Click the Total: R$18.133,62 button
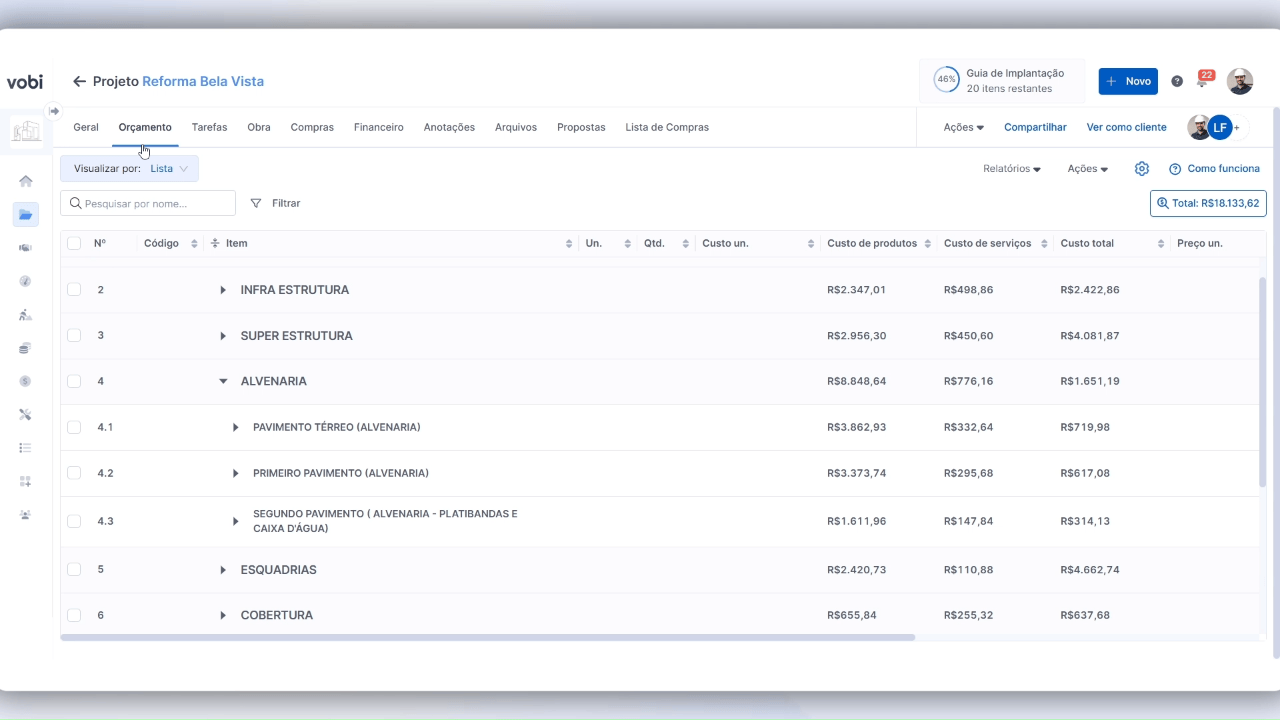Image resolution: width=1280 pixels, height=720 pixels. pos(1208,203)
